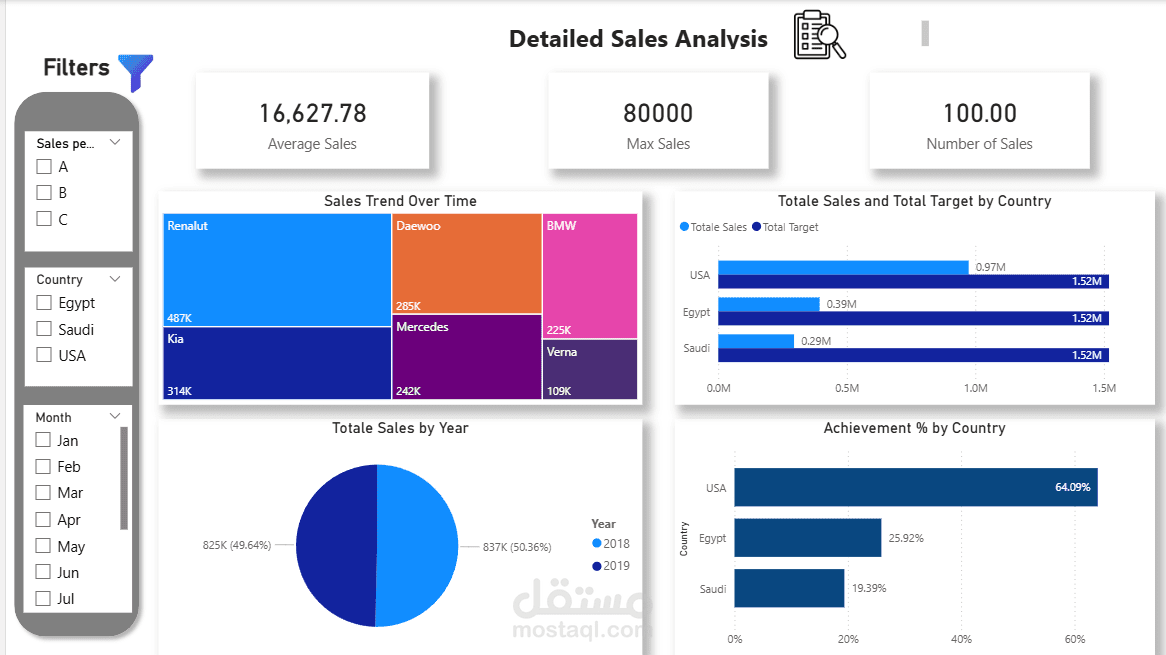Enable the Jan checkbox in Month filter
Screen dimensions: 1166x655
pyautogui.click(x=42, y=440)
